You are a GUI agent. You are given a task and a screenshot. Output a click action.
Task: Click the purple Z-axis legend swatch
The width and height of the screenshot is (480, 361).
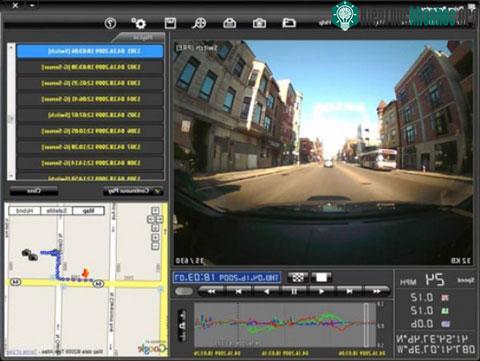(x=445, y=324)
